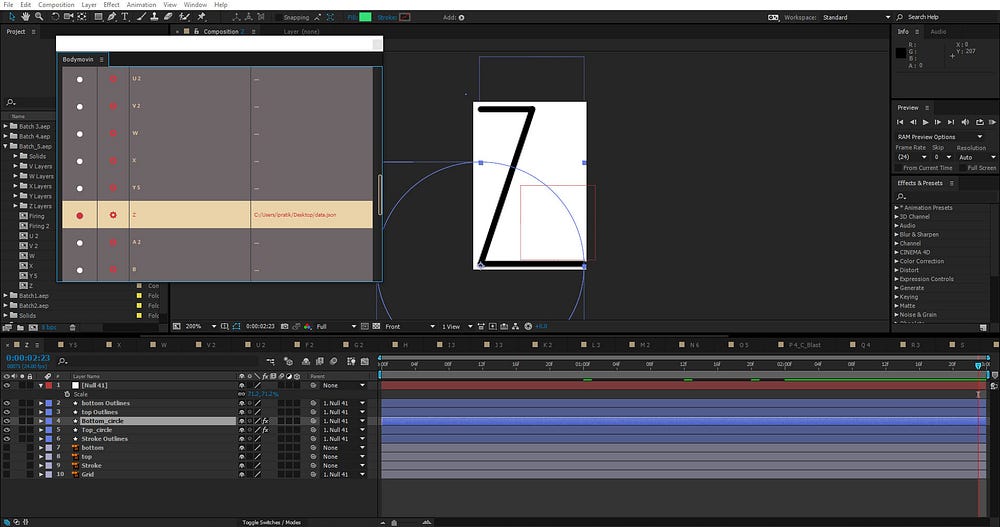
Task: Select the Clone Stamp tool
Action: coord(154,17)
